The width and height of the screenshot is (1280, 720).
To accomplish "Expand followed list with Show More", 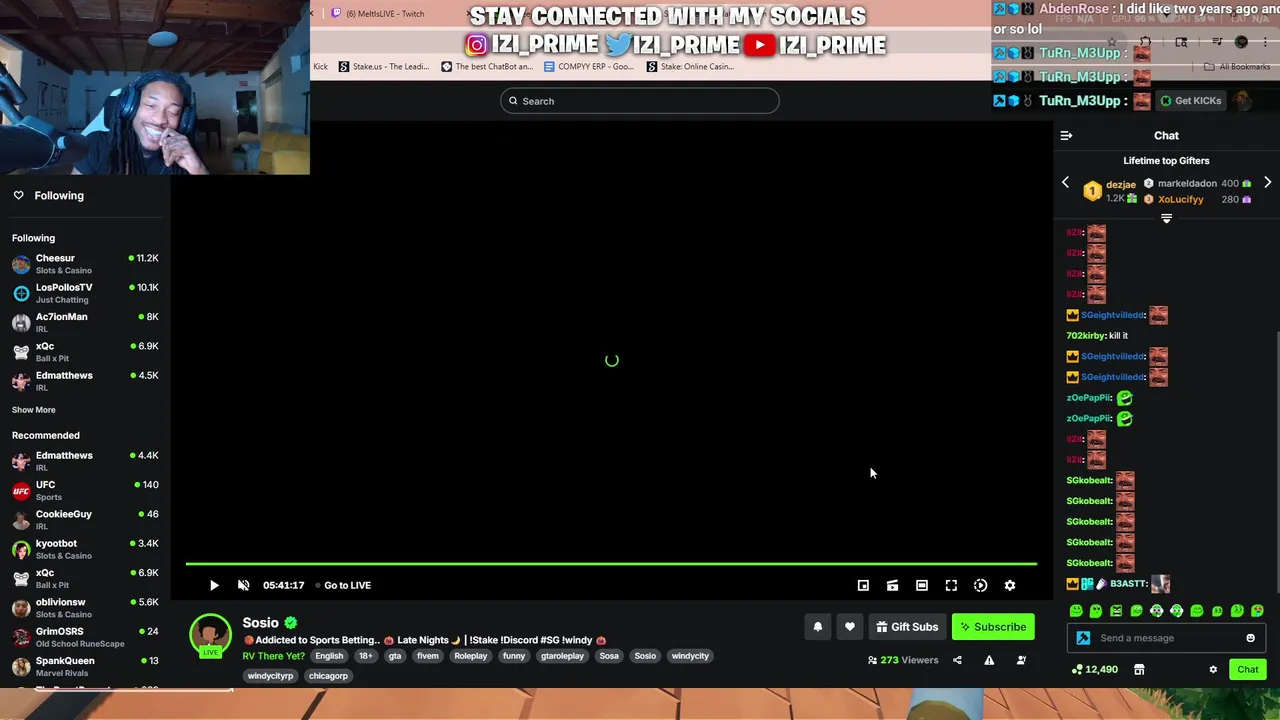I will [34, 410].
